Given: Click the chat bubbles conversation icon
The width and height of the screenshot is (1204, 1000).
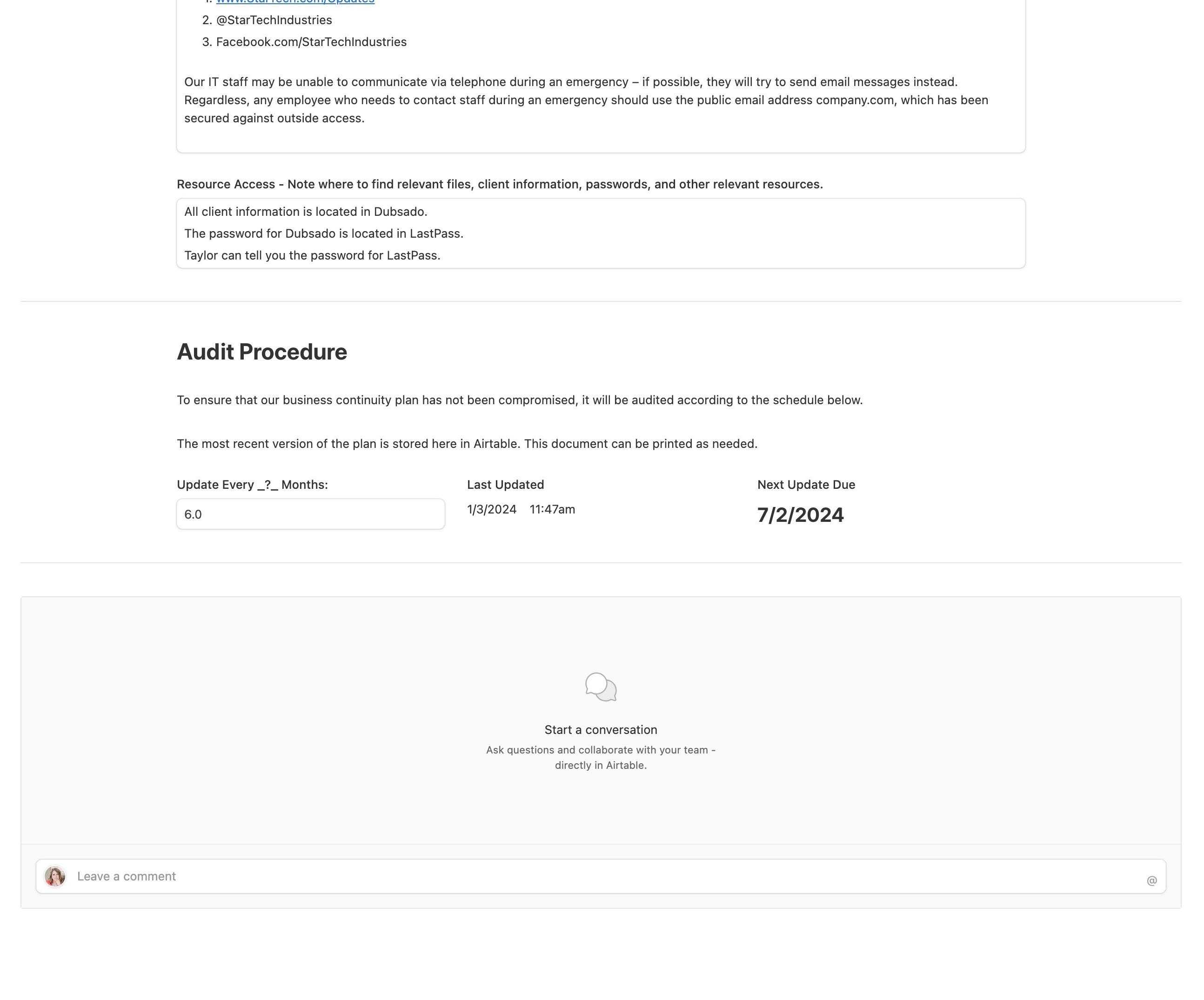Looking at the screenshot, I should point(601,687).
